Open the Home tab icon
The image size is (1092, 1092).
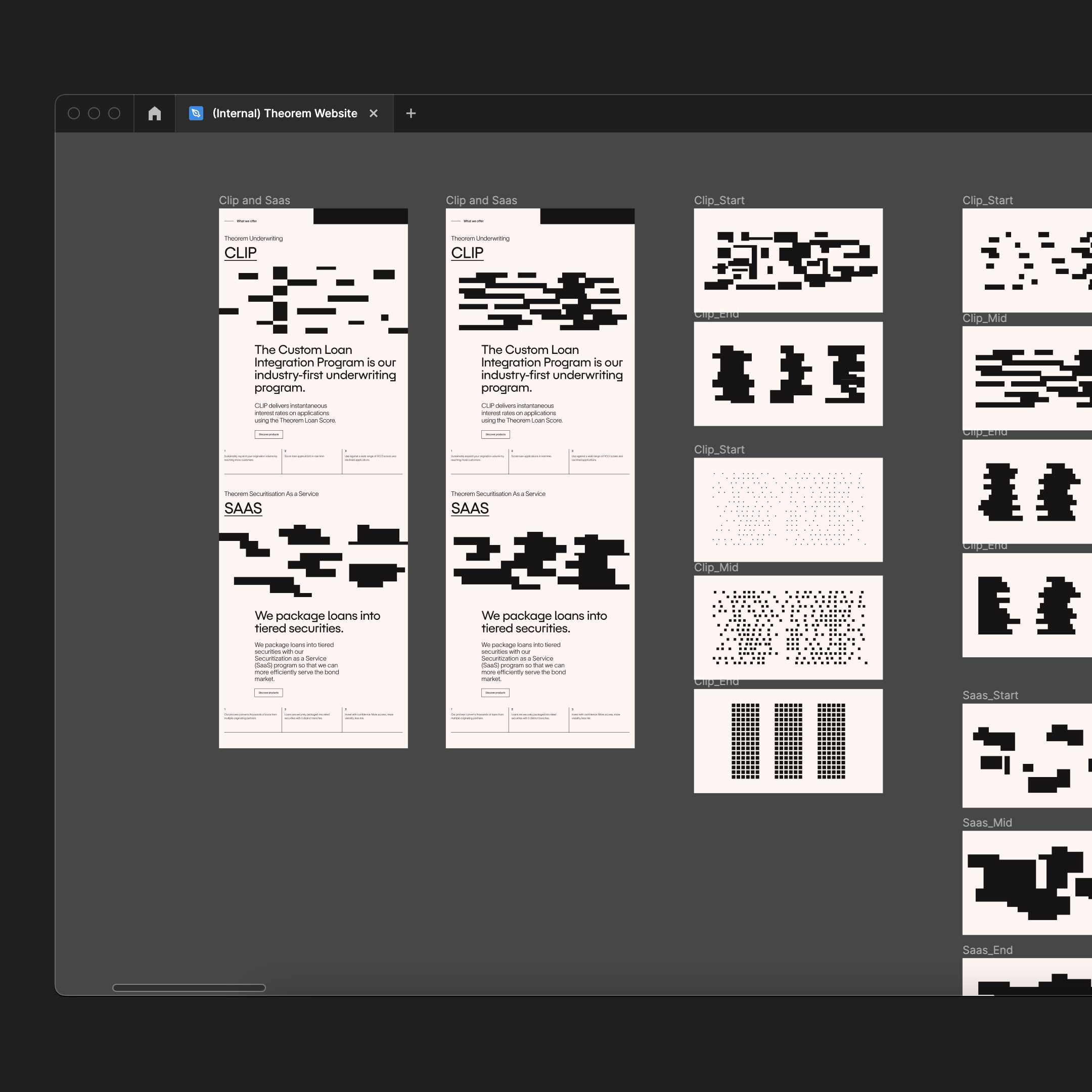point(154,114)
